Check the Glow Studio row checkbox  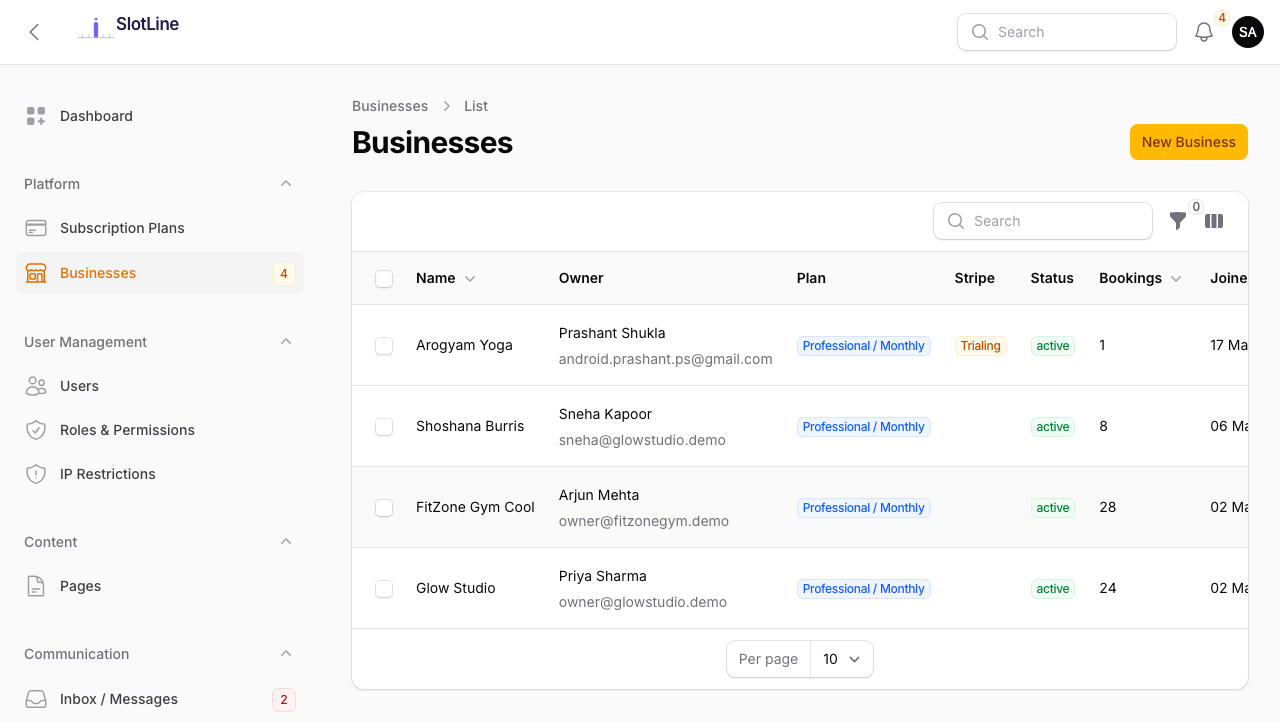click(x=384, y=589)
